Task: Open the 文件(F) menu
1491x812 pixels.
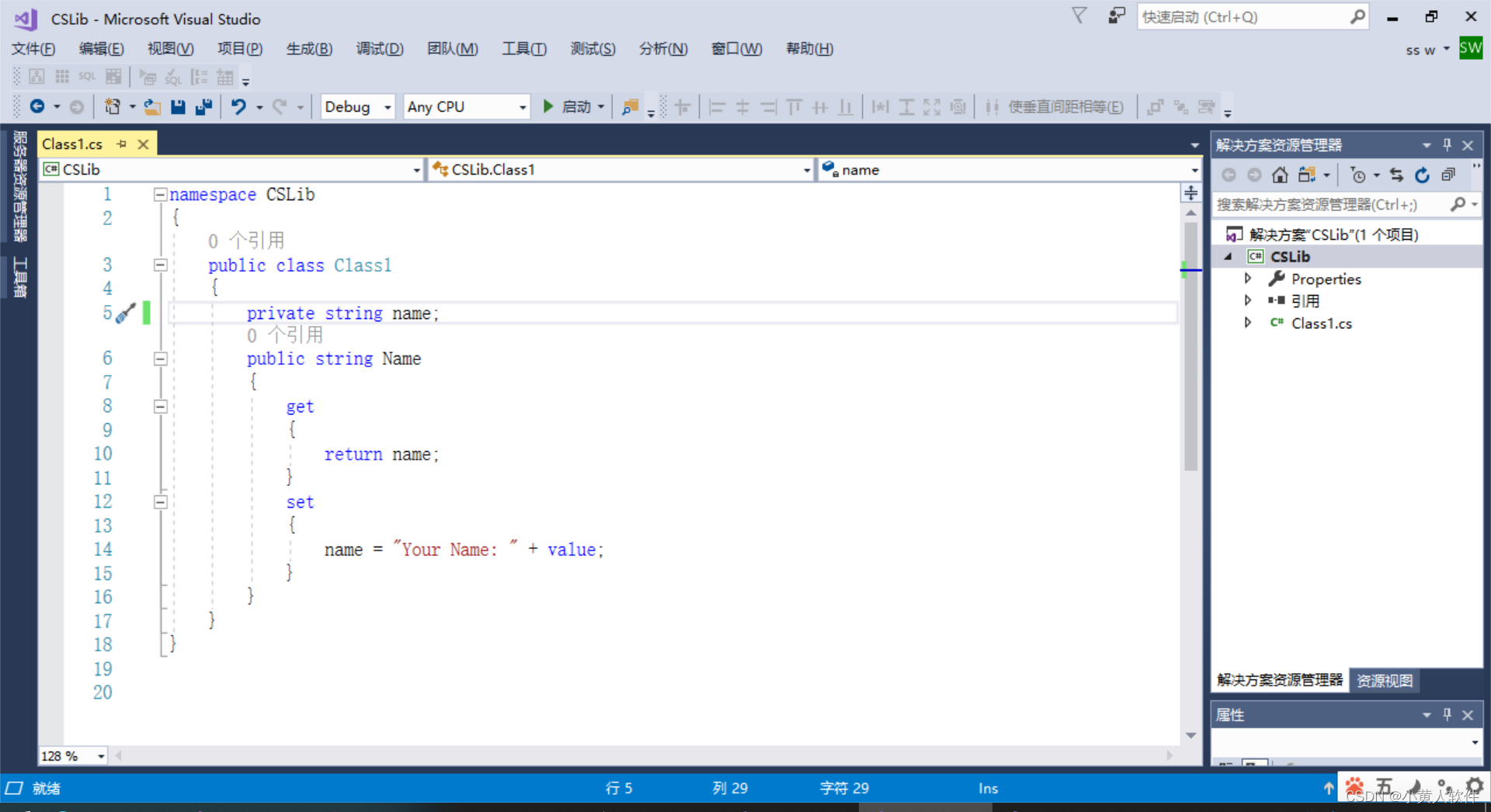Action: 33,49
